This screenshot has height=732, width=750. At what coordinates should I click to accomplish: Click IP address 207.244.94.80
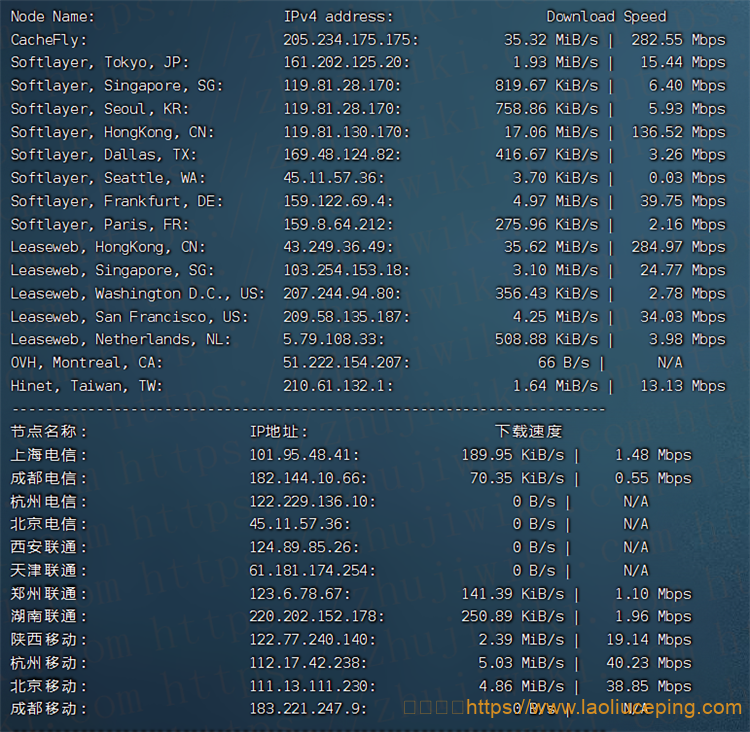pyautogui.click(x=342, y=294)
